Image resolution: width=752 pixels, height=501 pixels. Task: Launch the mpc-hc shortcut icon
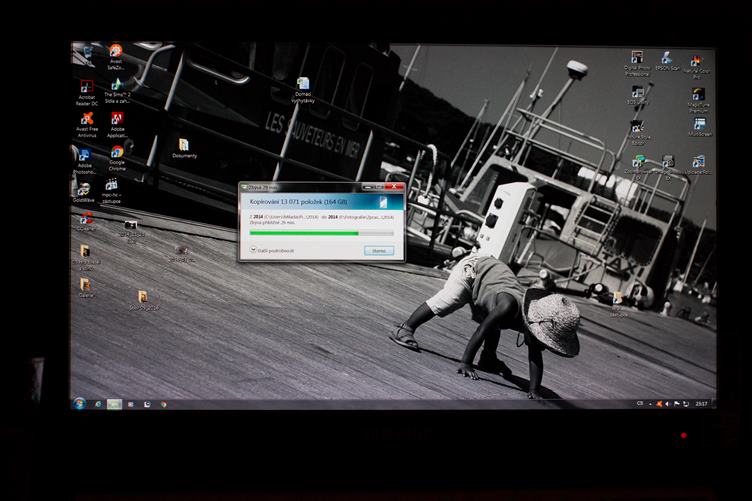111,191
